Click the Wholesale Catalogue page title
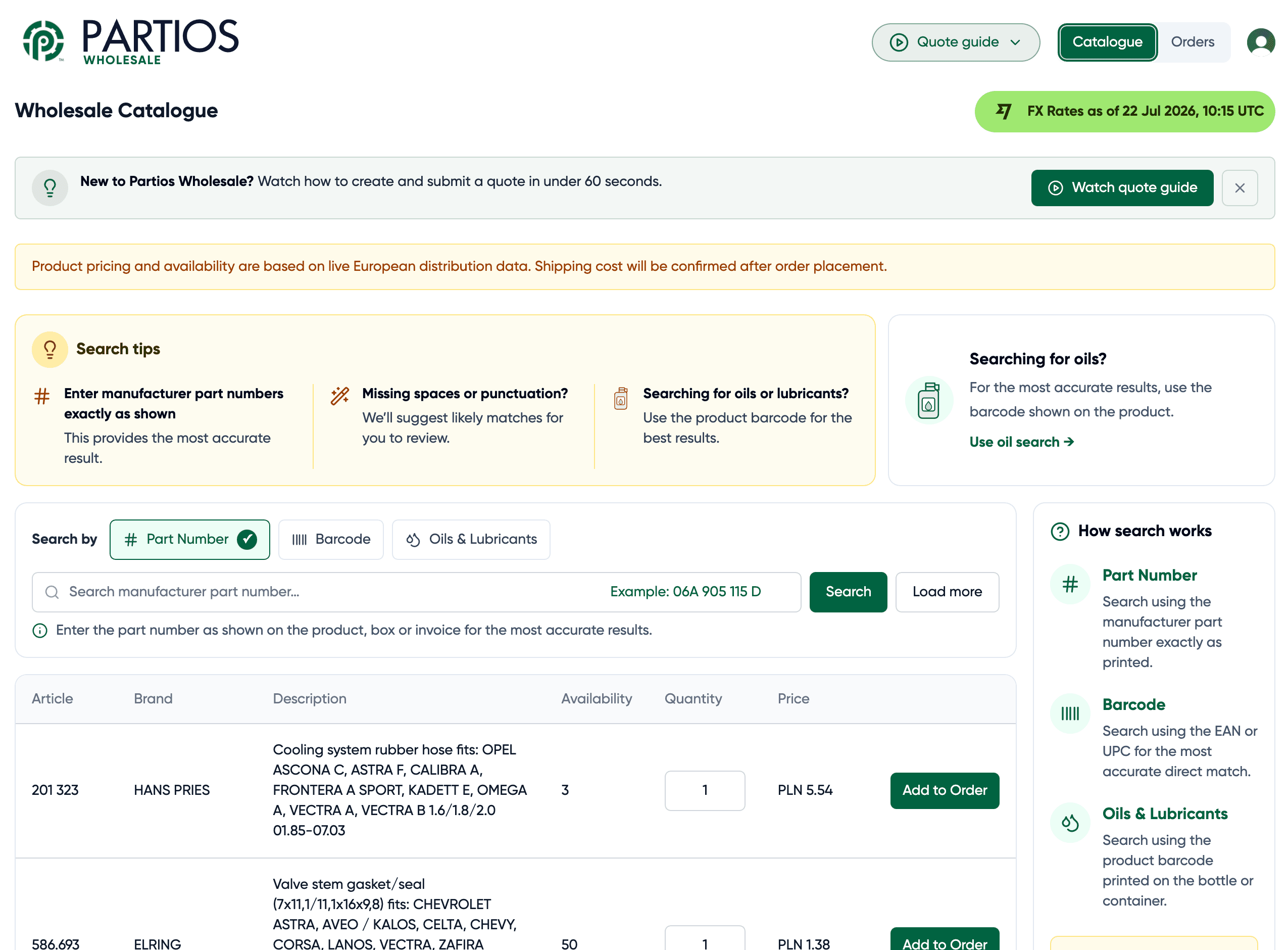This screenshot has height=950, width=1288. (x=116, y=110)
